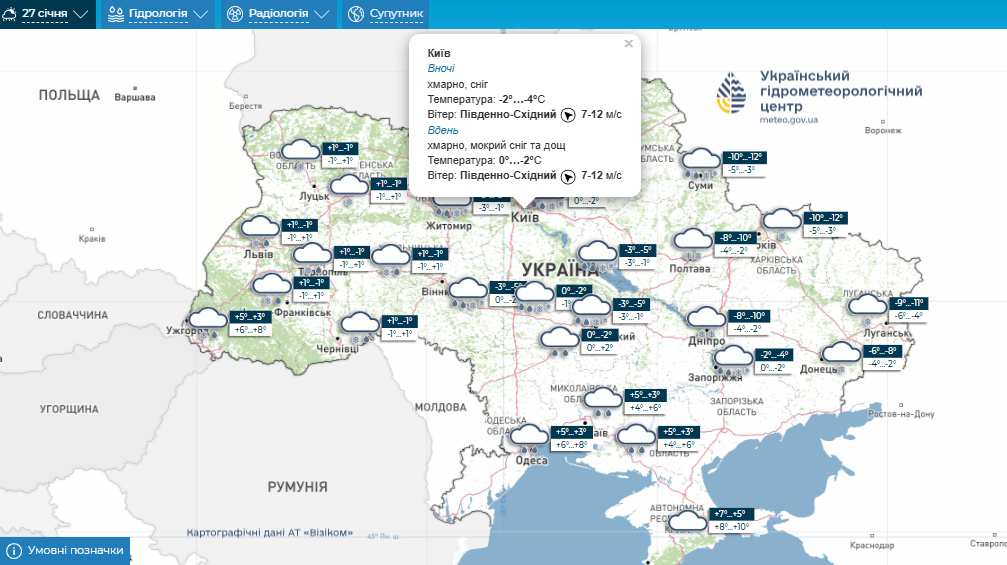Click the Zaporizhzhia weather cloud icon
Viewport: 1007px width, 565px height.
click(733, 359)
